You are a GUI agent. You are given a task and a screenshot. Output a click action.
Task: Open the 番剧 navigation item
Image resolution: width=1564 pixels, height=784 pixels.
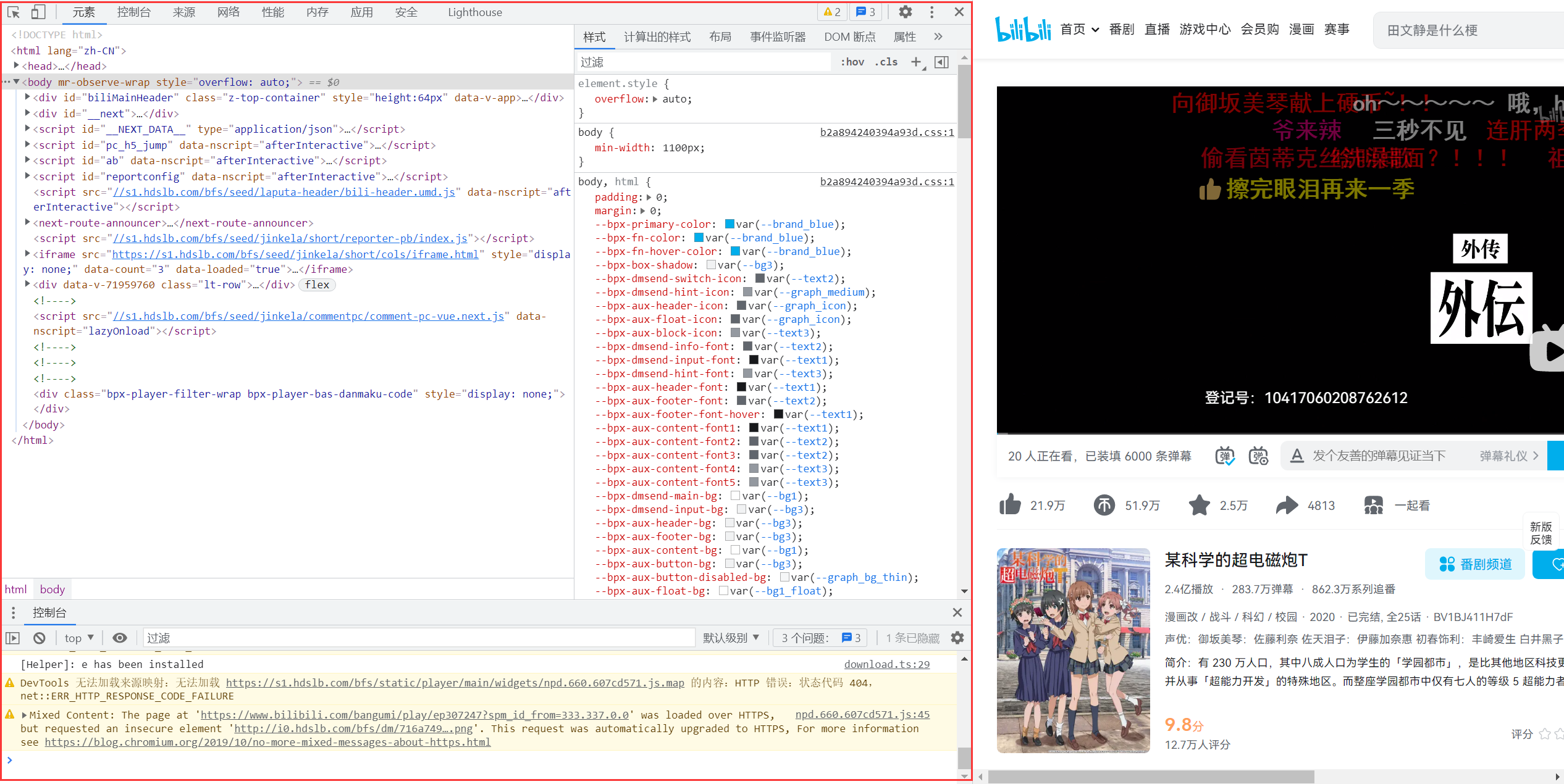pos(1122,29)
